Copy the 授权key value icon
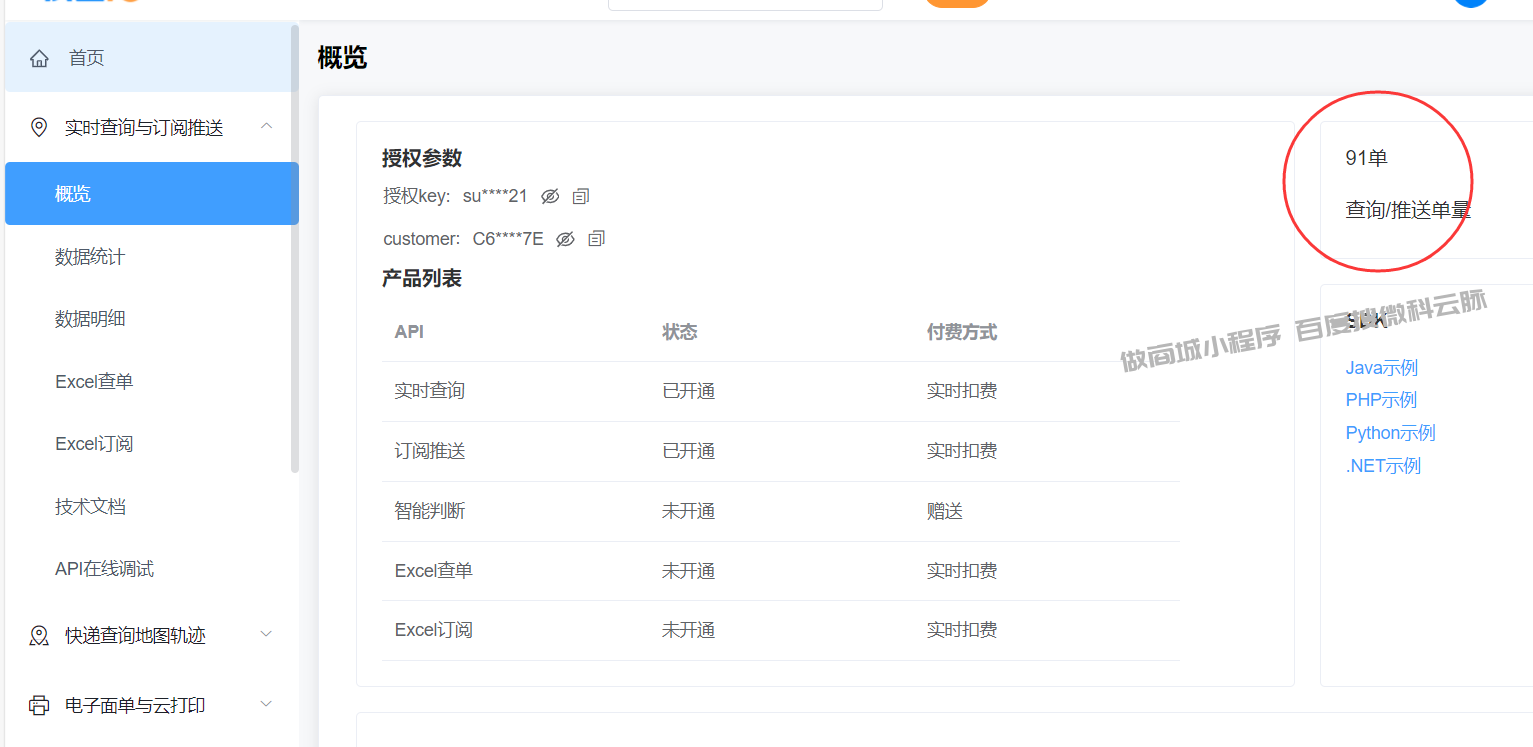This screenshot has width=1533, height=747. pyautogui.click(x=580, y=197)
